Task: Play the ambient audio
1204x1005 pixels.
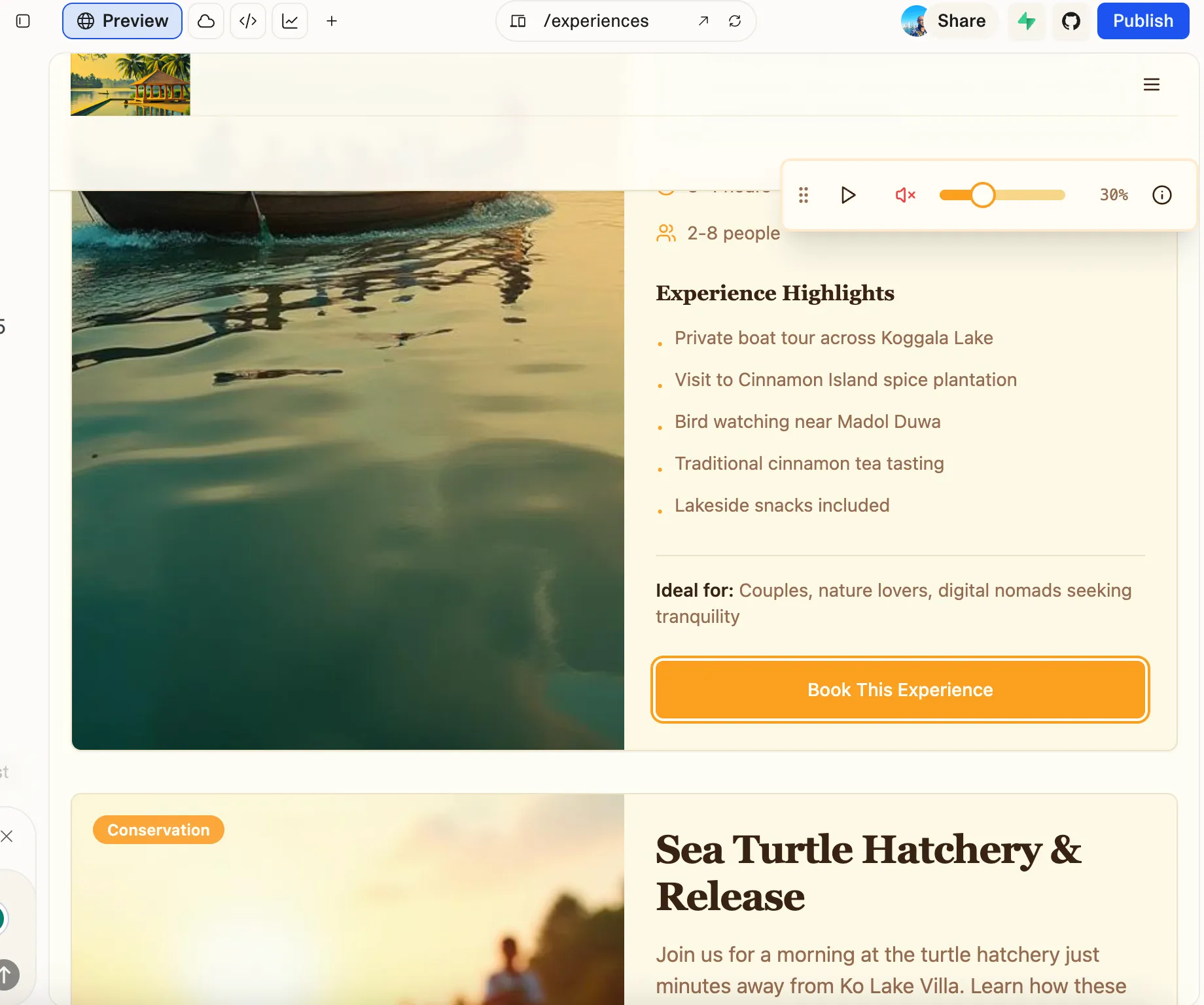Action: [x=848, y=195]
